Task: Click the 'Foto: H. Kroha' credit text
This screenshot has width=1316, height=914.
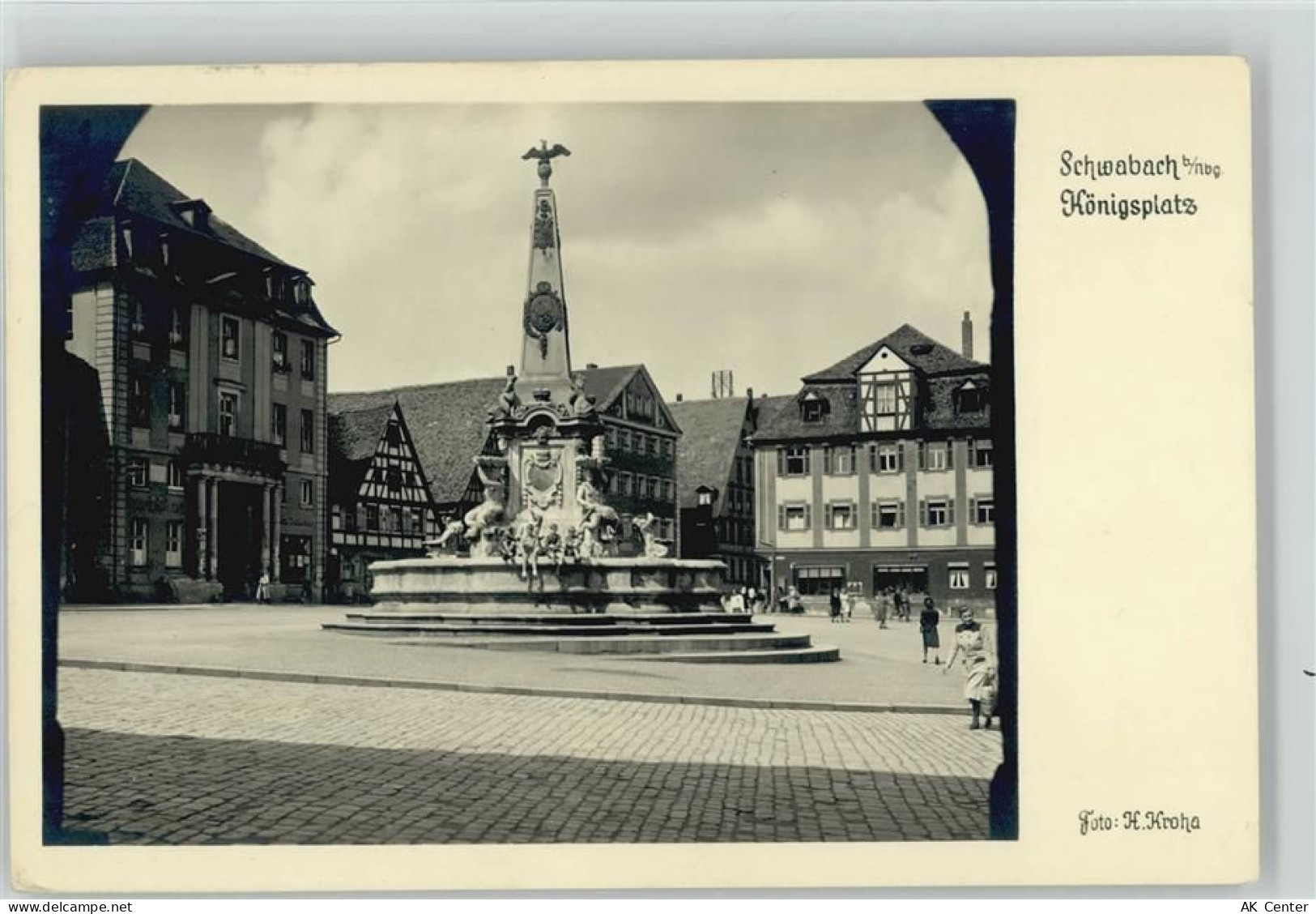Action: pos(1139,821)
